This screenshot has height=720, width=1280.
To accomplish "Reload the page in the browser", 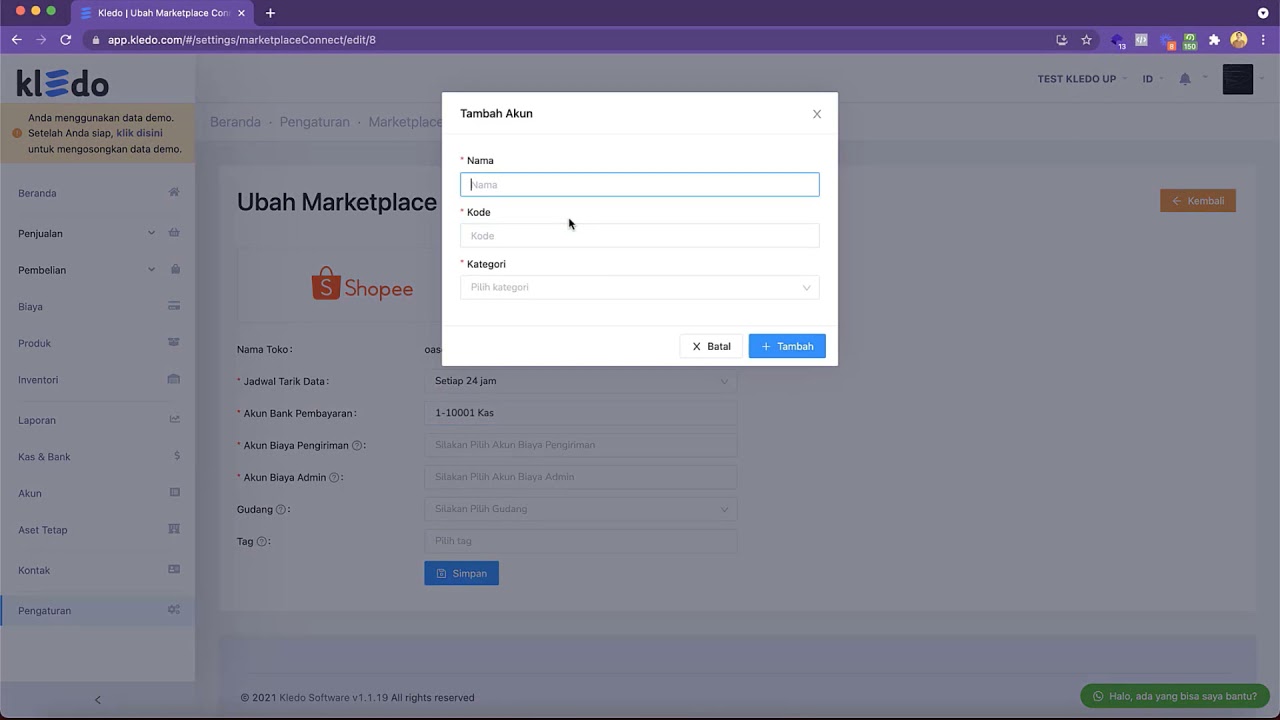I will click(66, 40).
